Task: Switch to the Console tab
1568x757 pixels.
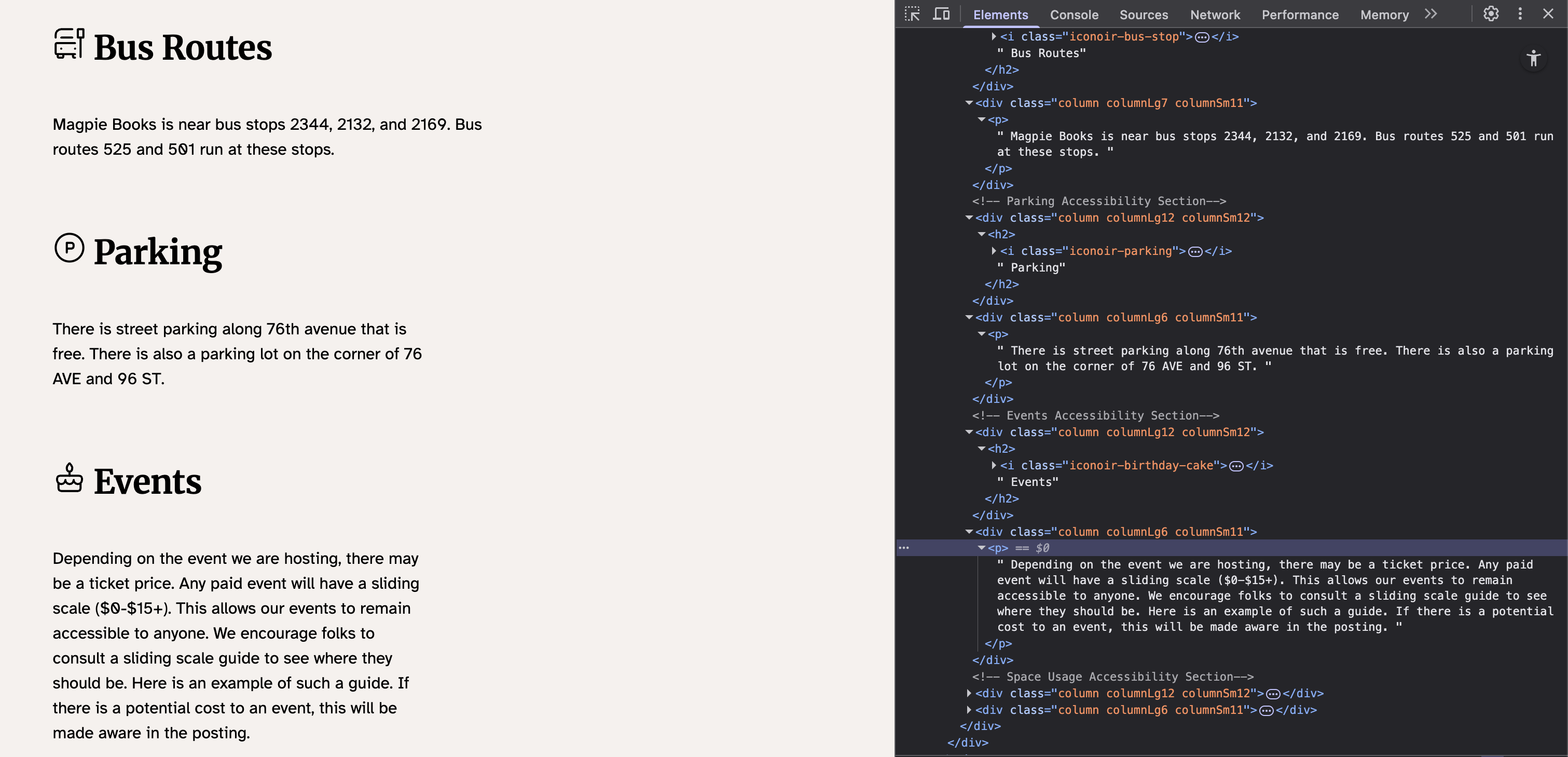Action: (x=1075, y=15)
